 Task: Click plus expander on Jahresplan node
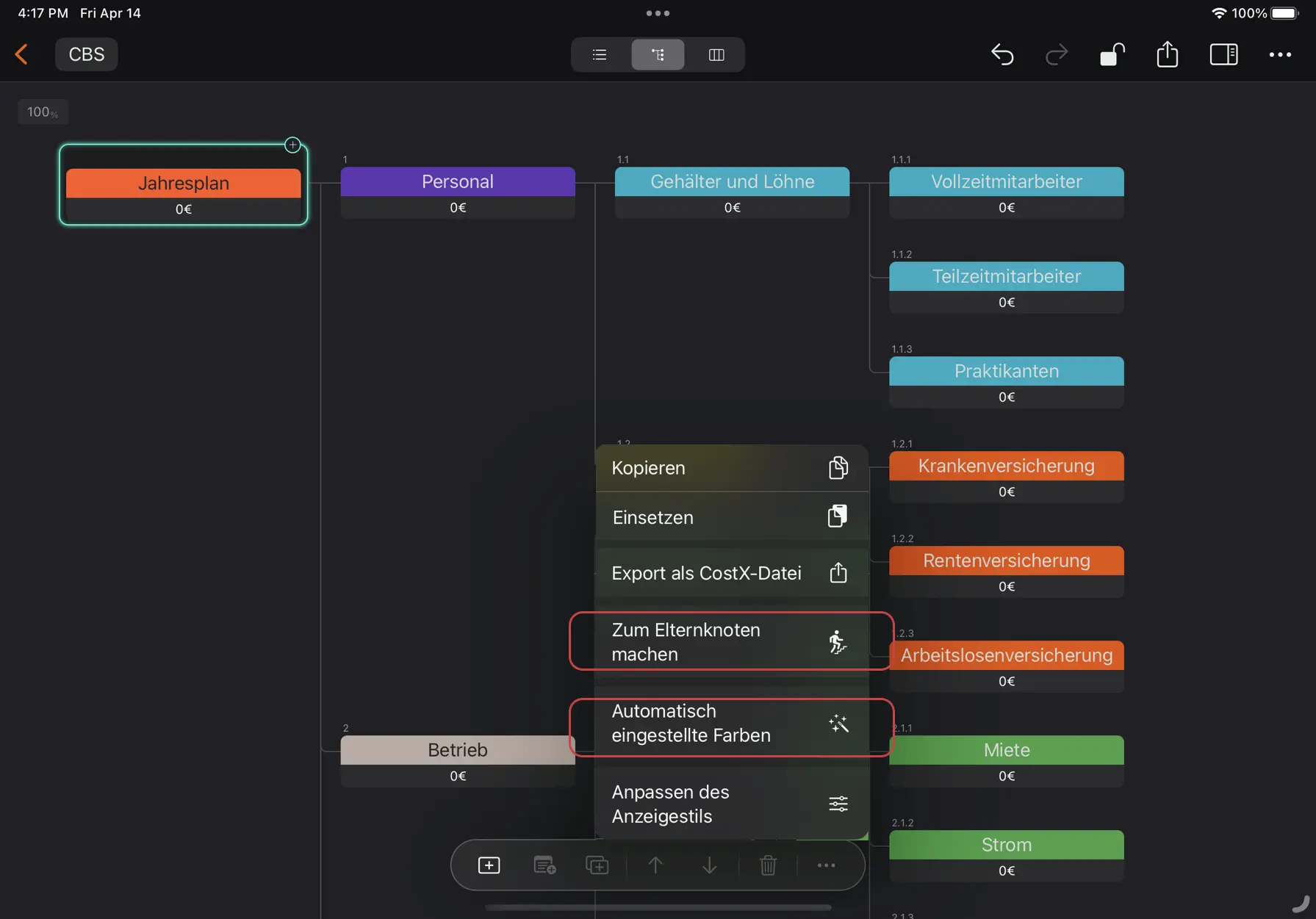pyautogui.click(x=292, y=145)
